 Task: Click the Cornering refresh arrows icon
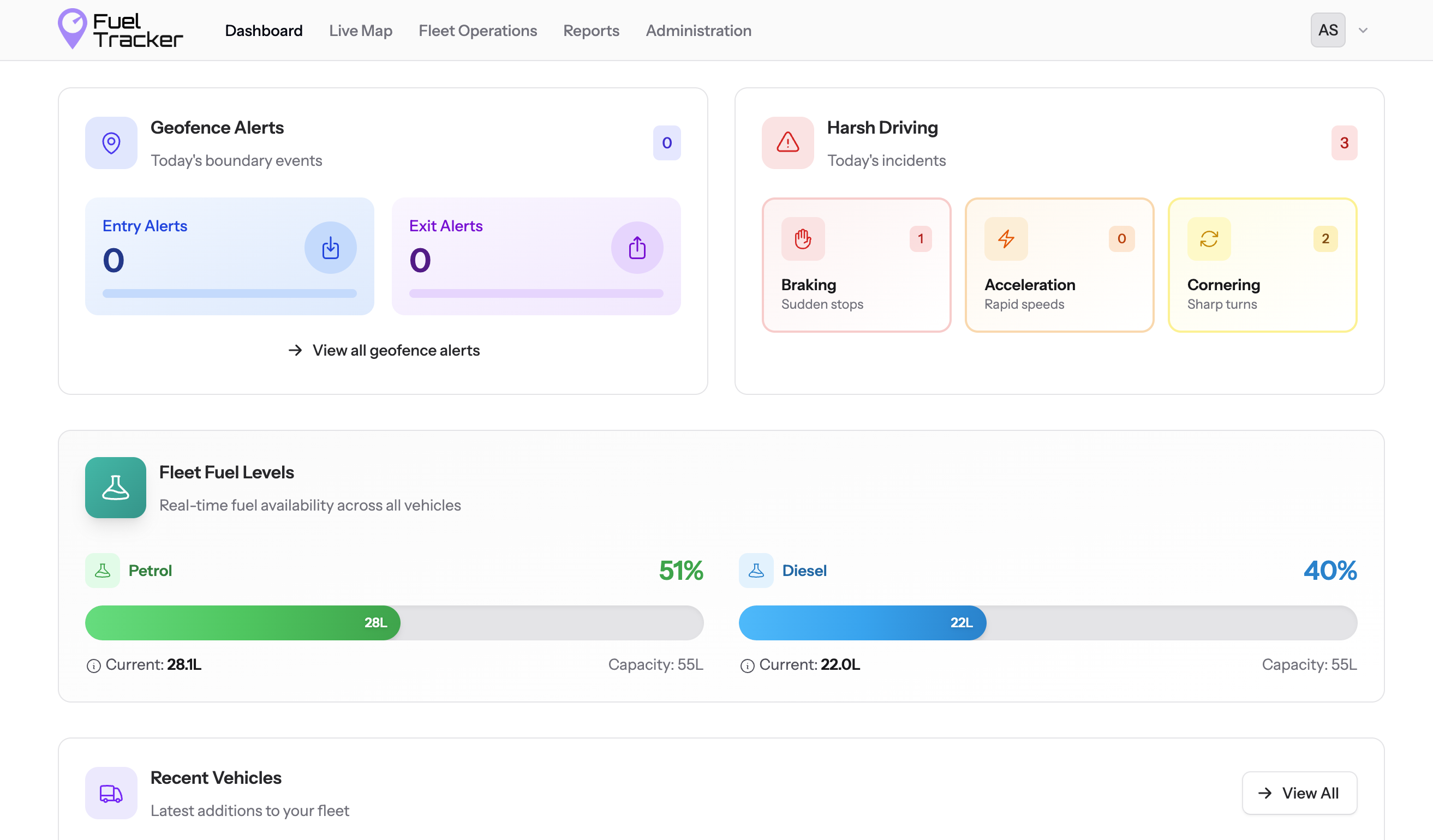pos(1208,239)
